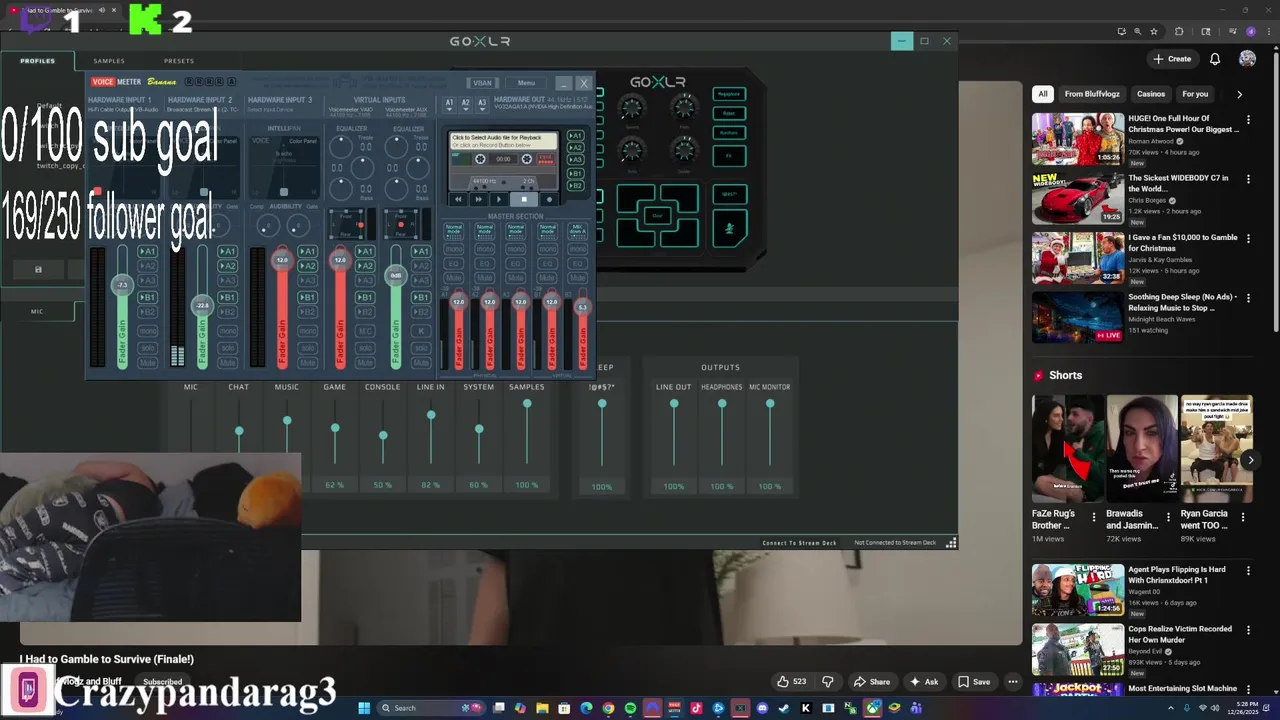
Task: Open the Windows Start menu
Action: tap(364, 708)
